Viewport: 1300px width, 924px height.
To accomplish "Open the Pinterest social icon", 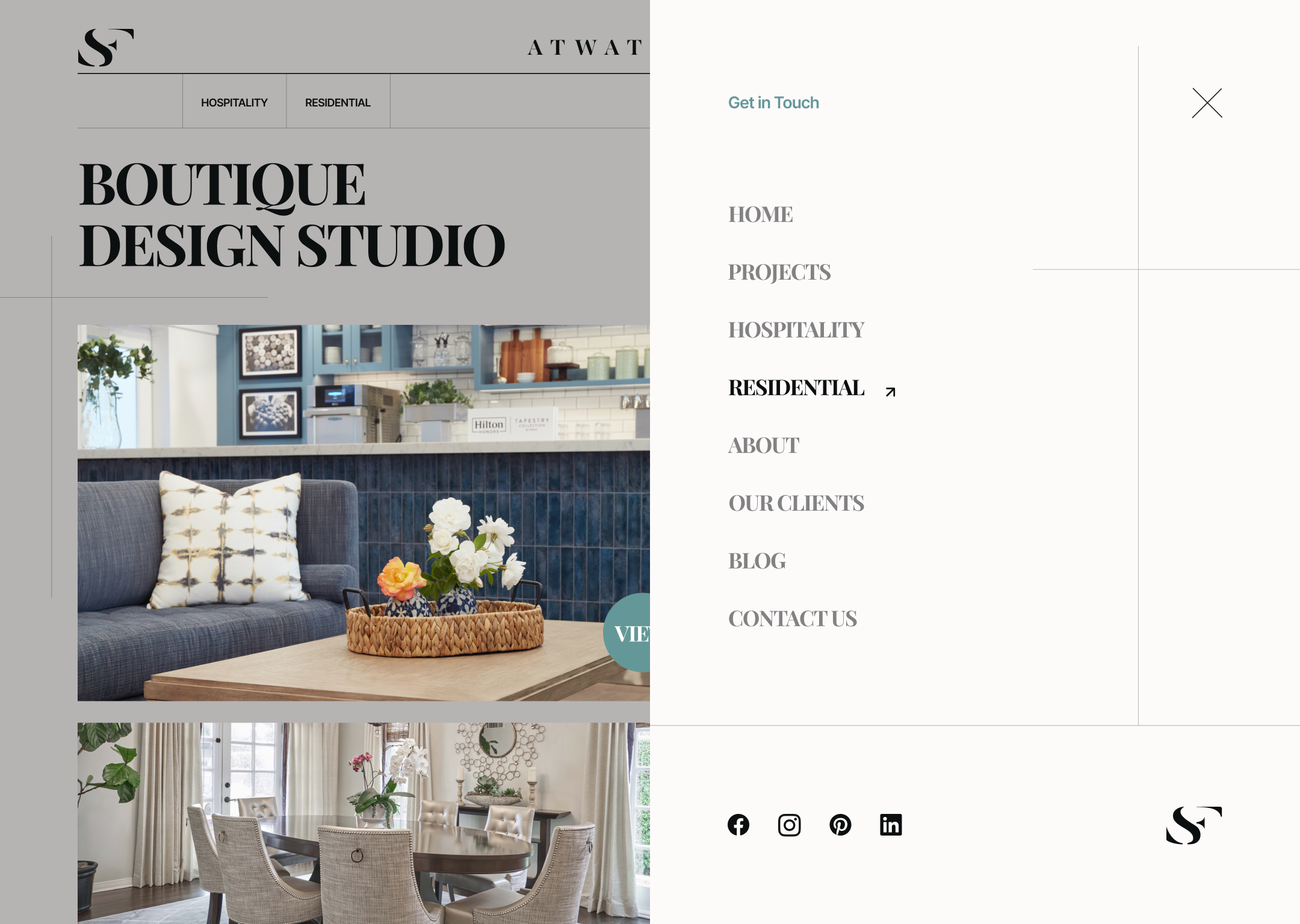I will (840, 825).
